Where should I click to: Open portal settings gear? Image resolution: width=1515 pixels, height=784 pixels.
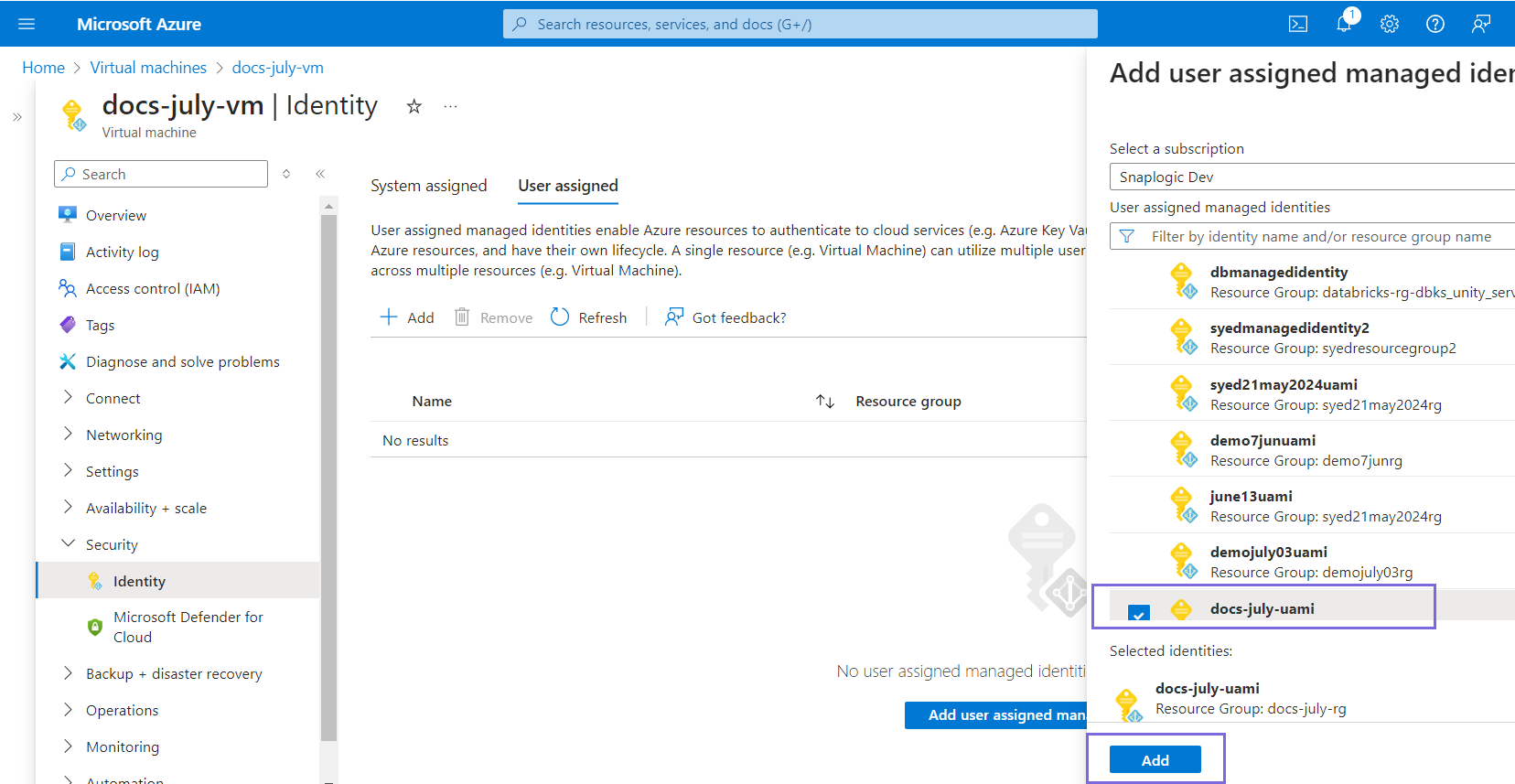1389,25
